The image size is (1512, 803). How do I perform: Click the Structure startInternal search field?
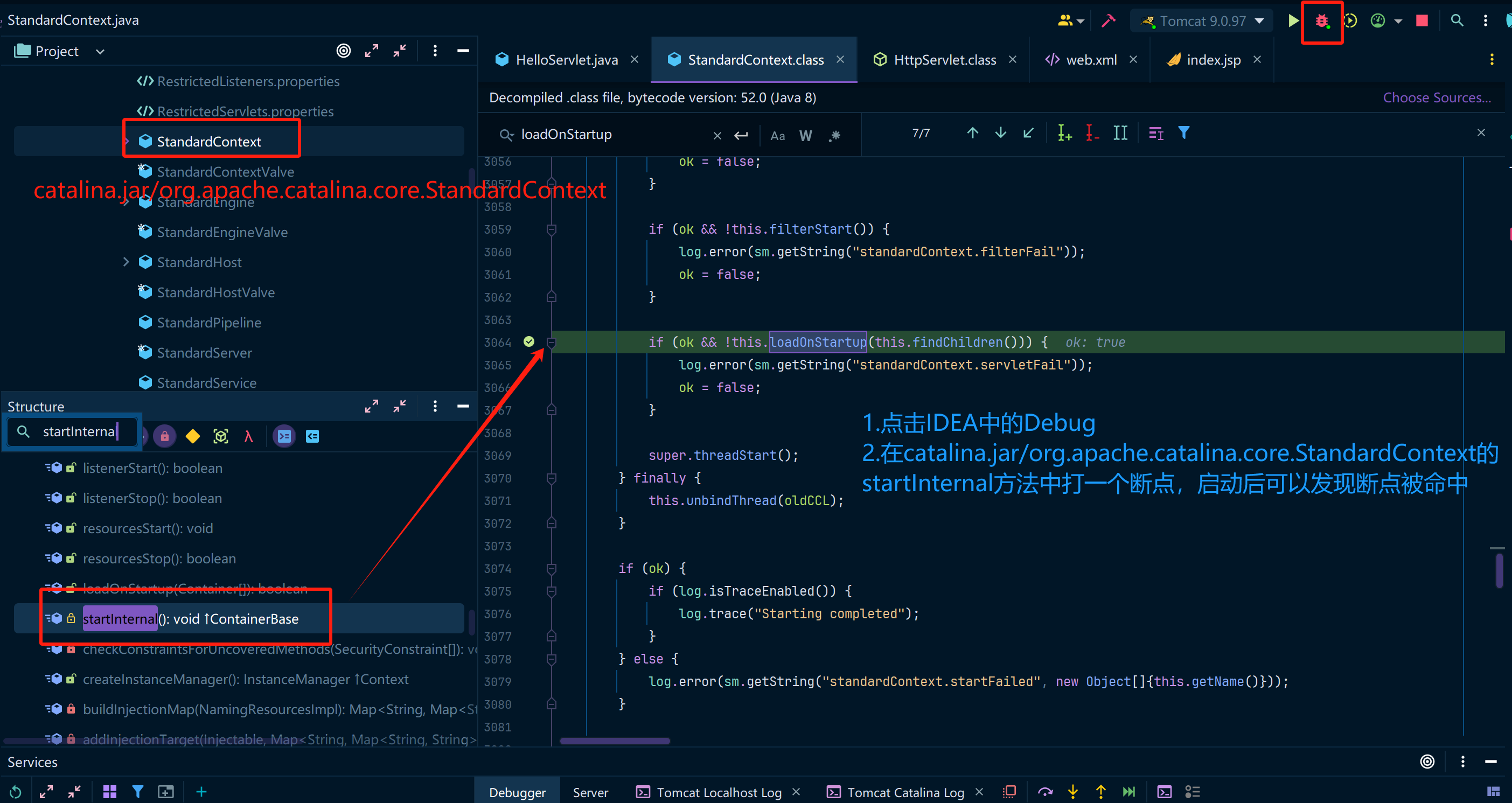point(72,432)
